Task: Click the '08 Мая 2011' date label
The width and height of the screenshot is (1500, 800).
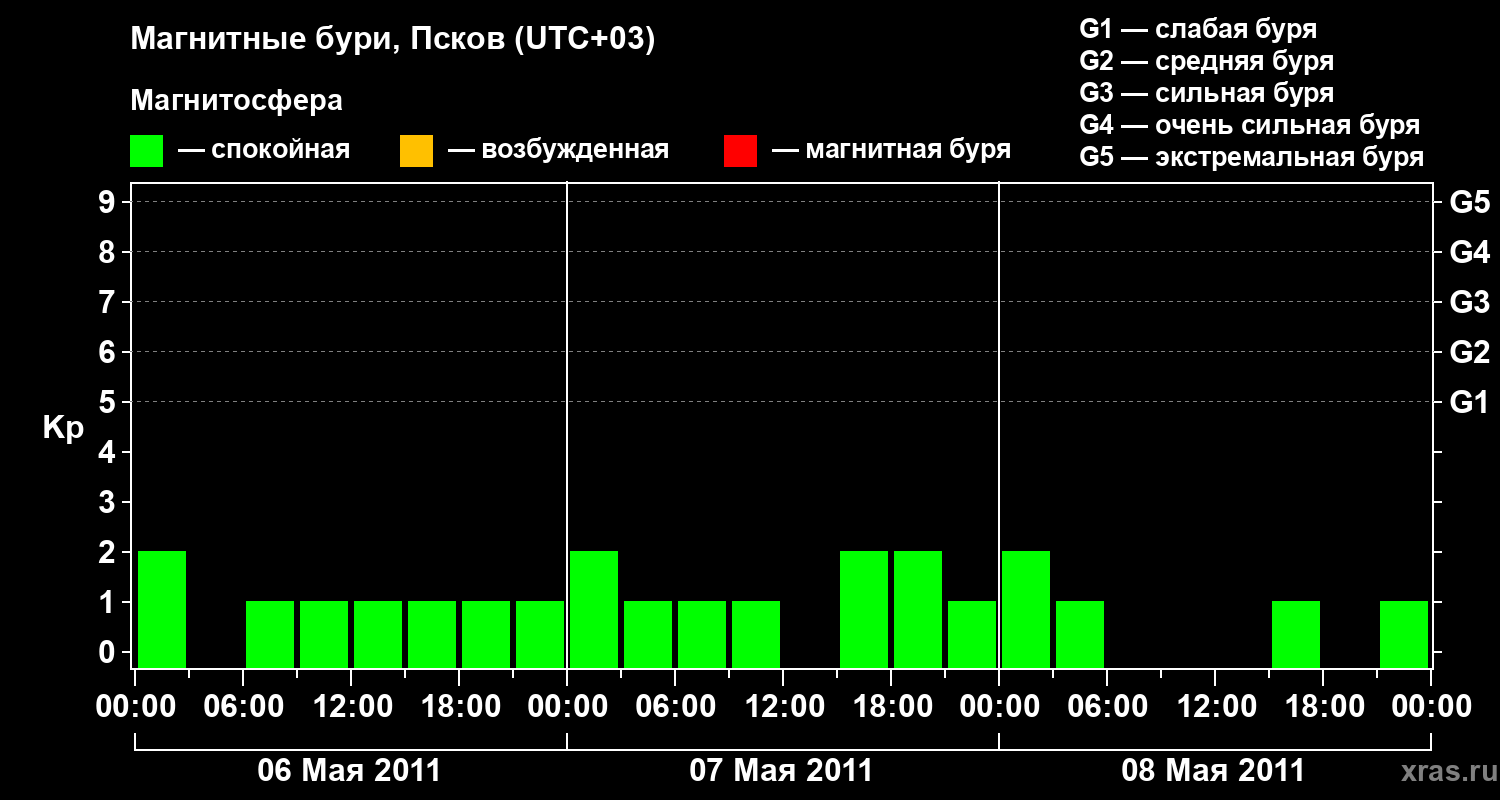Action: (x=1213, y=770)
